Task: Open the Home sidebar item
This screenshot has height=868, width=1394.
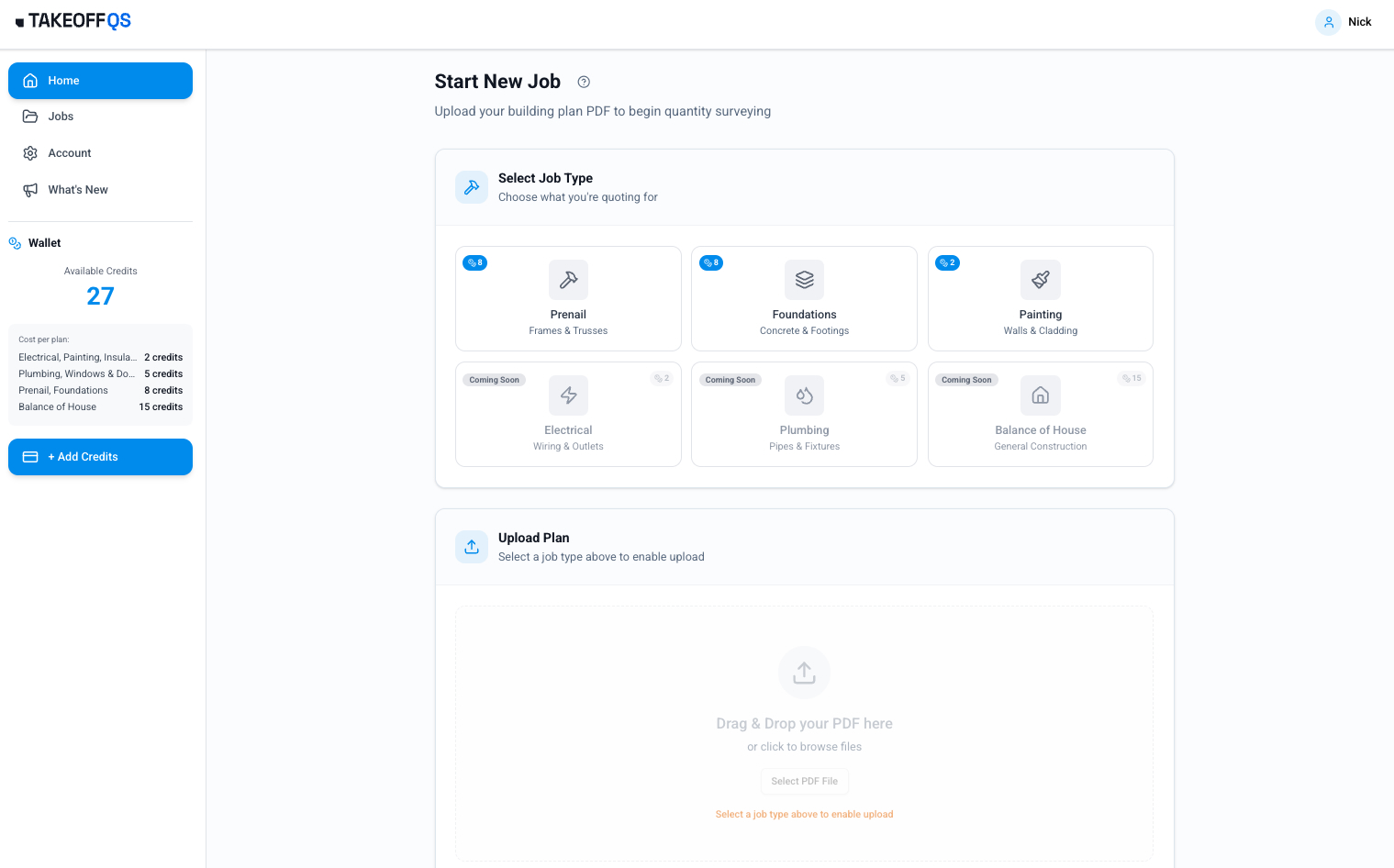Action: tap(100, 81)
